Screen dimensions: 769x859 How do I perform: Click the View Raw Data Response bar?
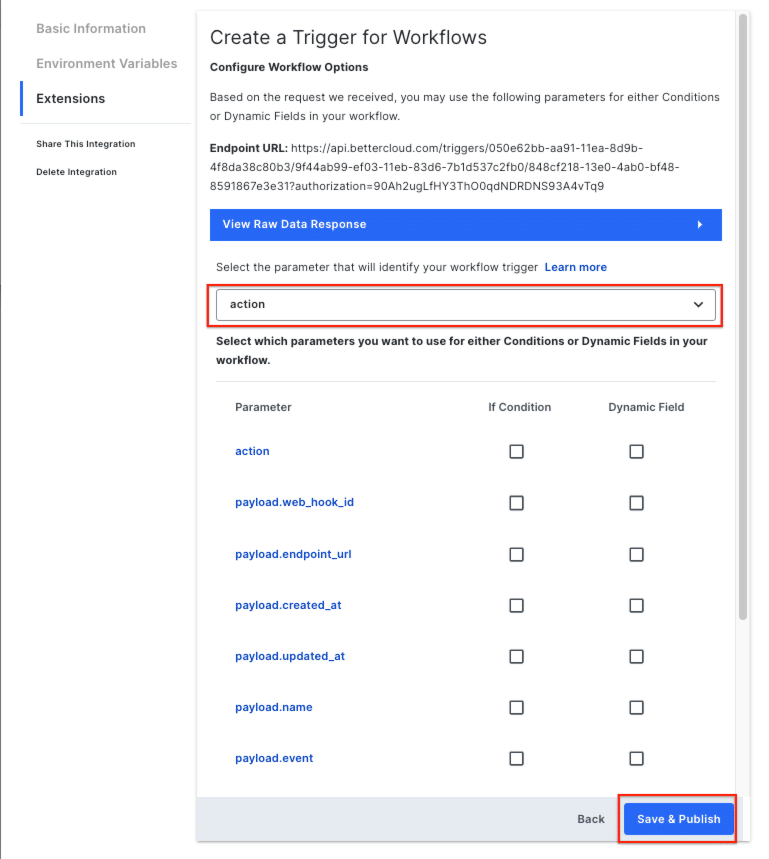[x=466, y=225]
